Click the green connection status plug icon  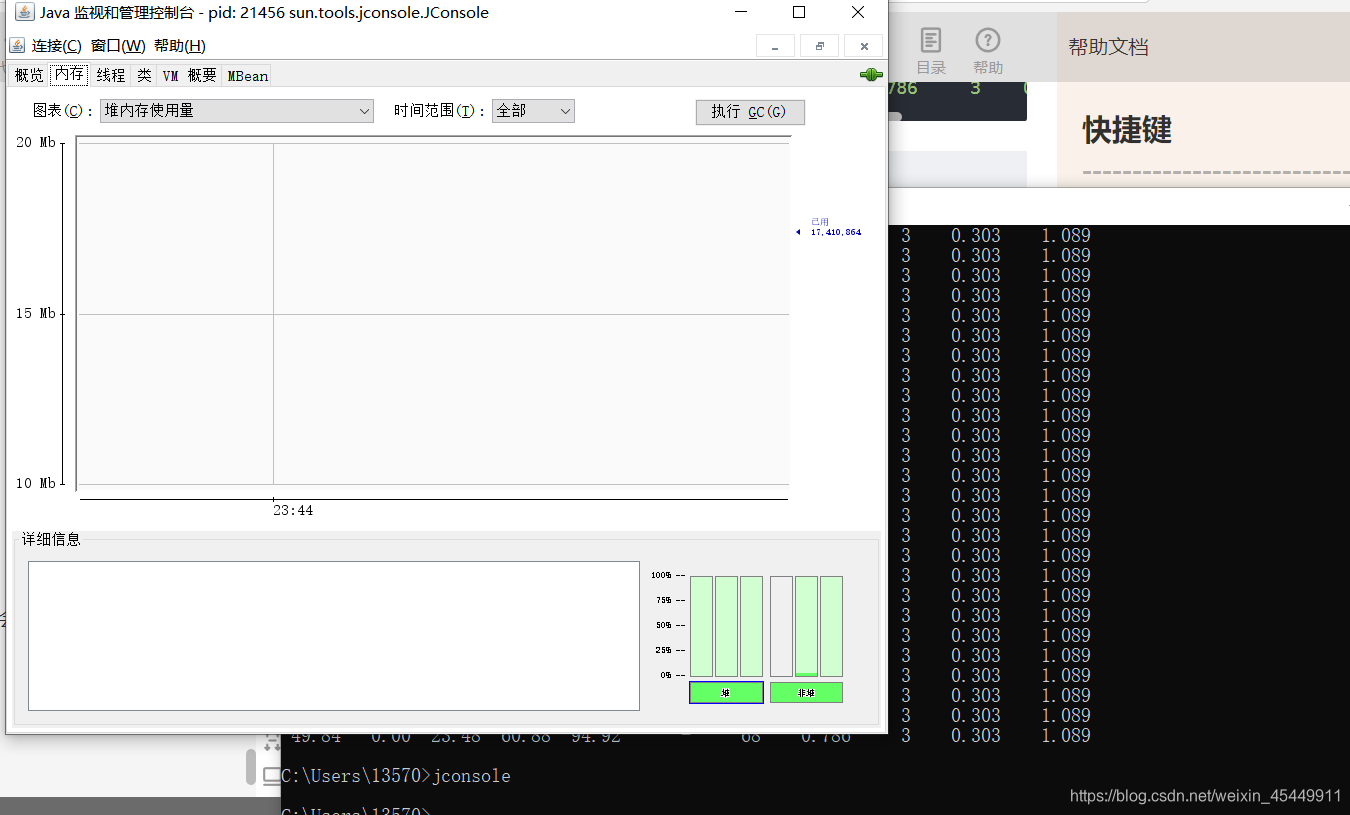coord(870,75)
